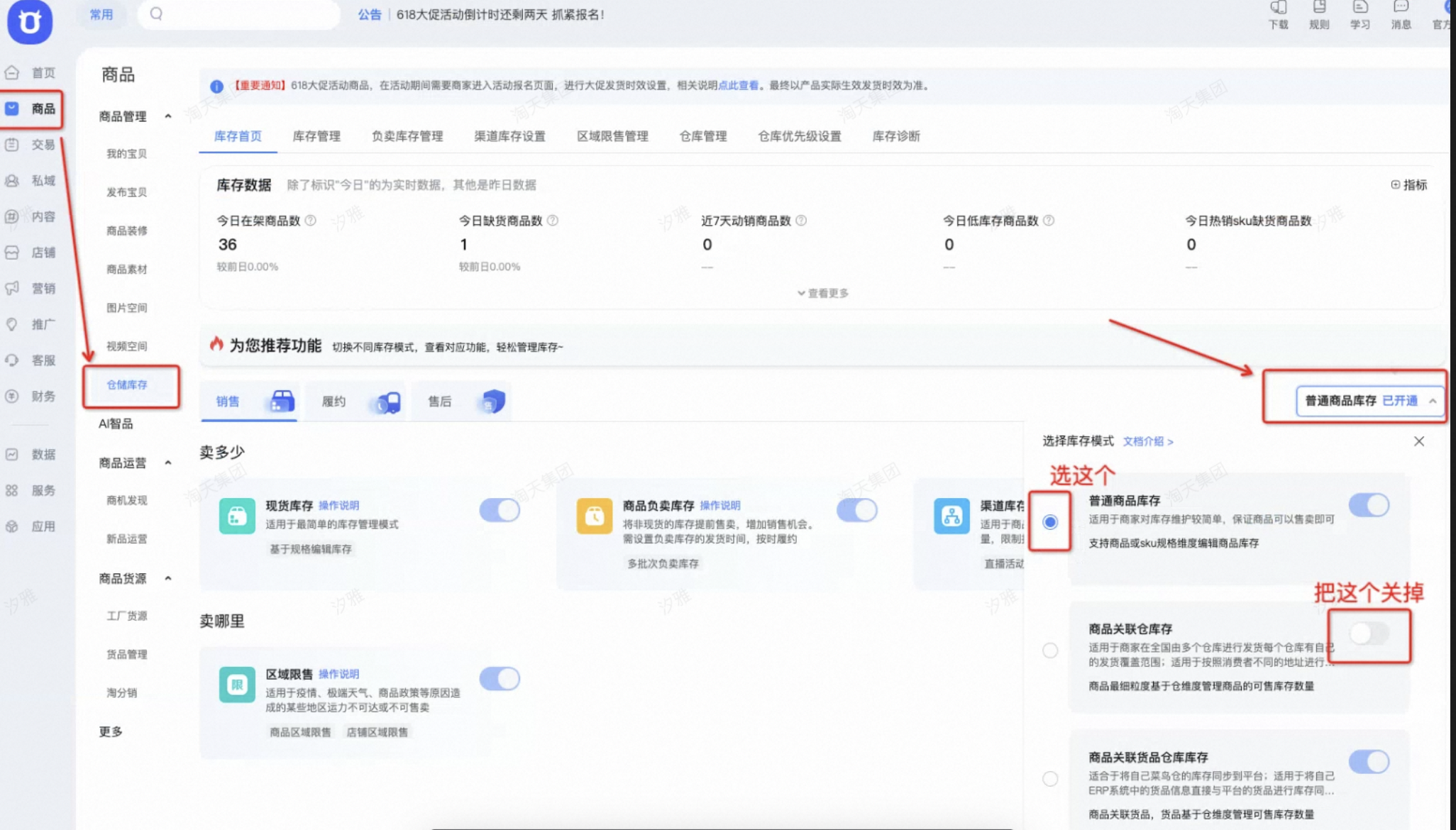Turn off the 商品关联仓库存 switch
The image size is (1456, 830).
click(x=1369, y=633)
